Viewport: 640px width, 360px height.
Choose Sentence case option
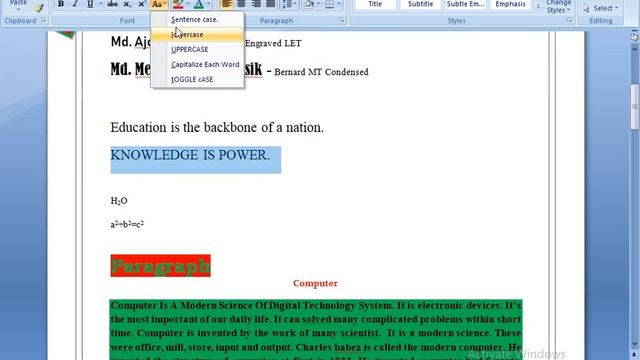(x=197, y=20)
